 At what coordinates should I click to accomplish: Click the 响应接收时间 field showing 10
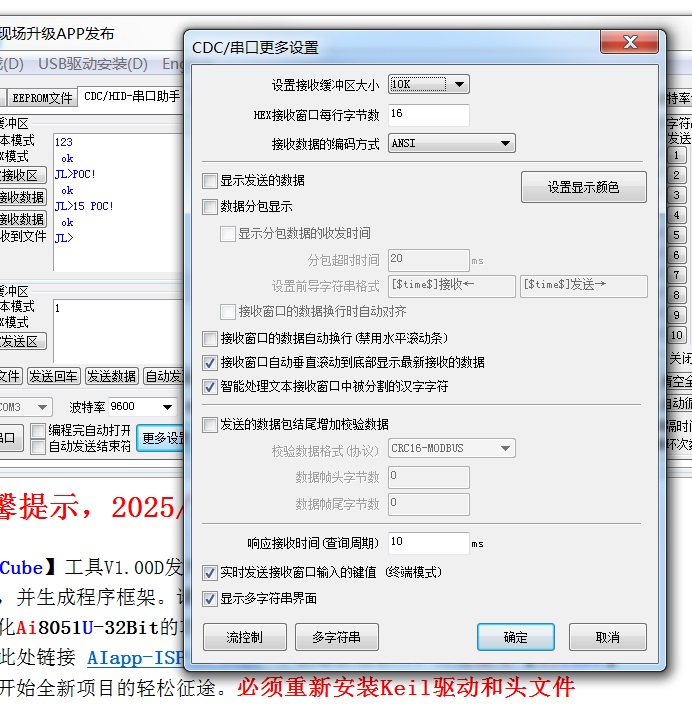point(429,543)
